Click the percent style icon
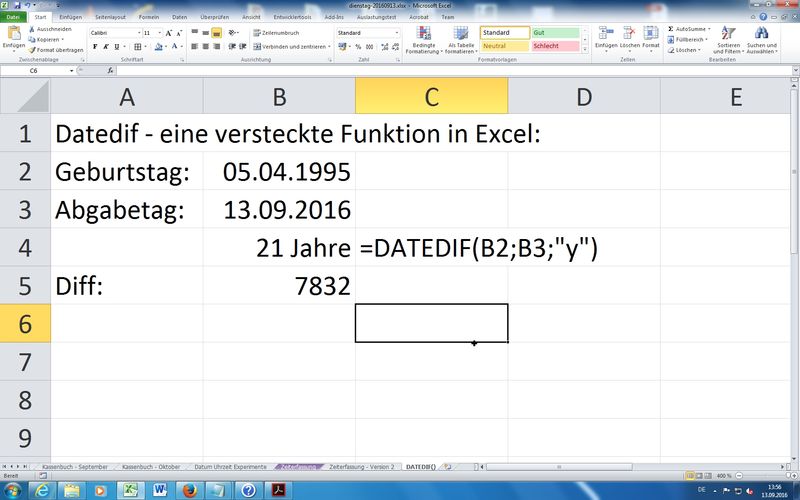Image resolution: width=800 pixels, height=500 pixels. [358, 46]
